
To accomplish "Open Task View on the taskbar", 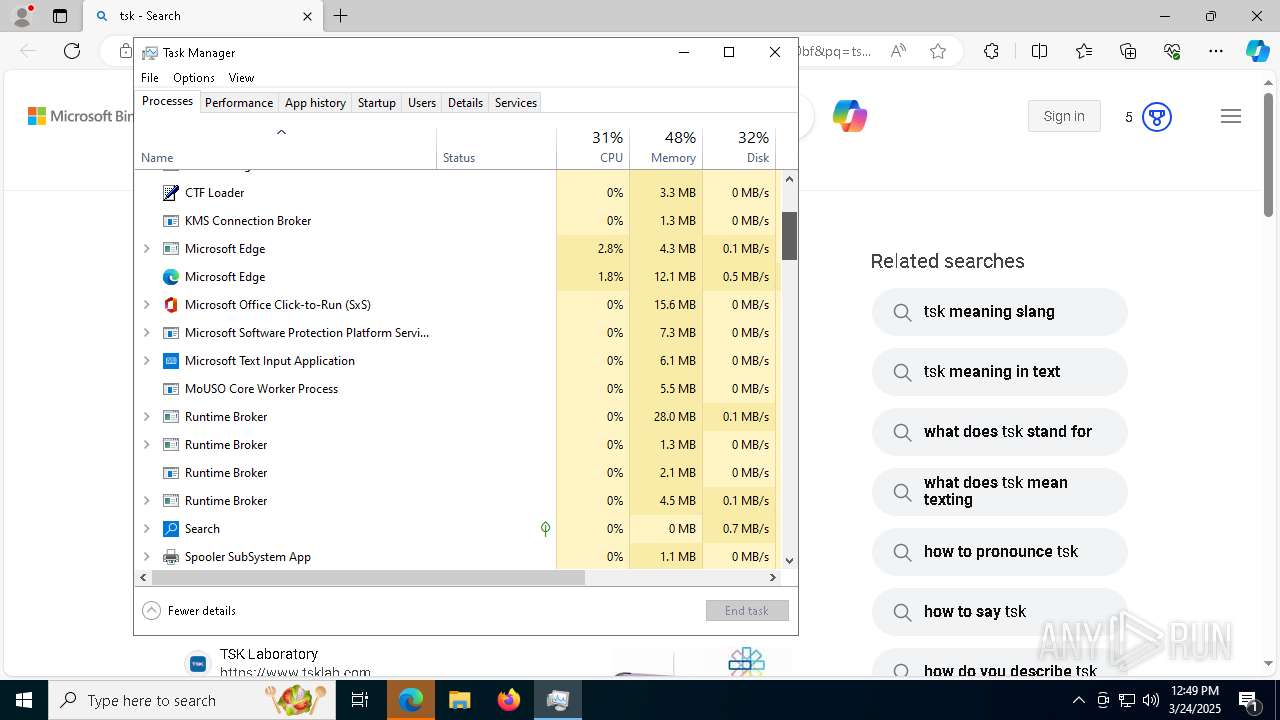I will pos(360,700).
